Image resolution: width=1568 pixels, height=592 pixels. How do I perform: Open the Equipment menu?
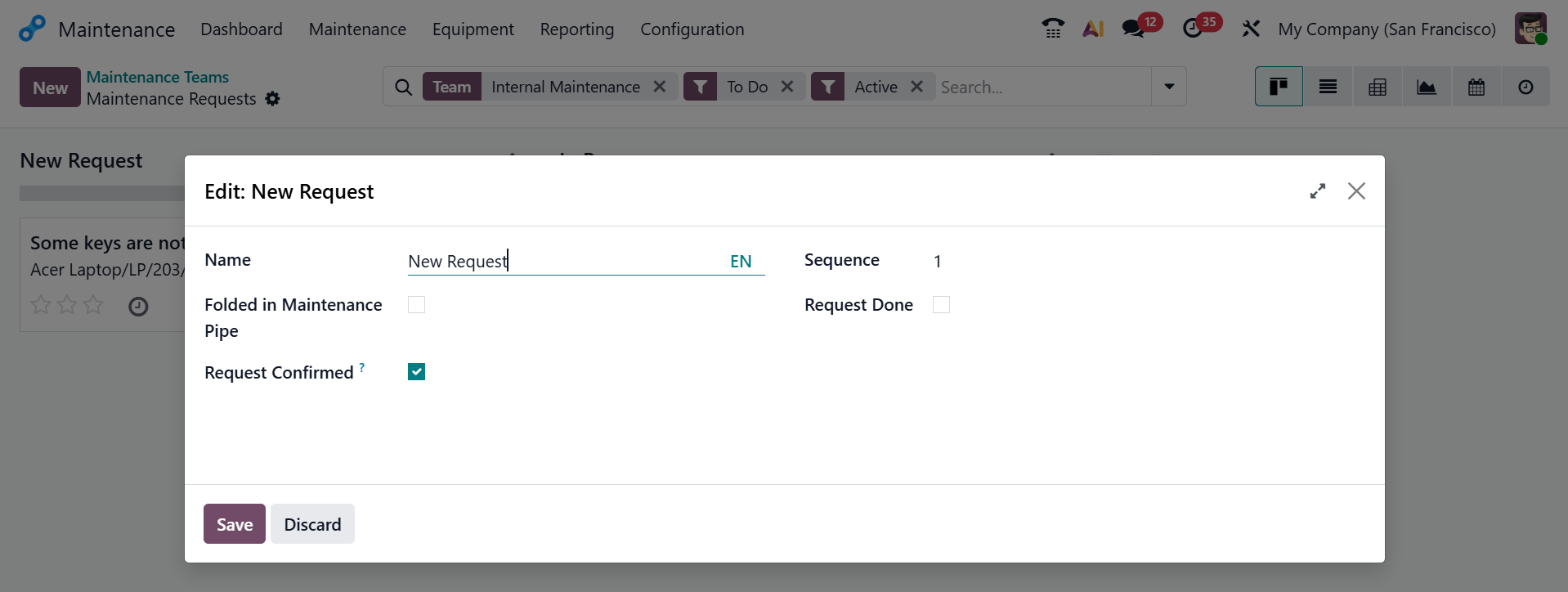(473, 29)
